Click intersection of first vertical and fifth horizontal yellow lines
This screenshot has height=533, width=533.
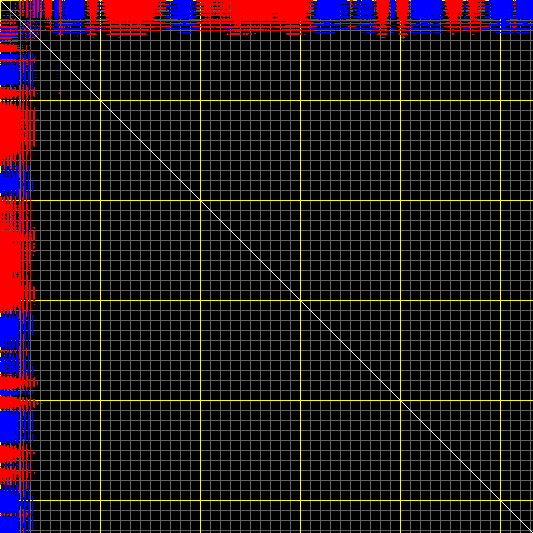[101, 500]
